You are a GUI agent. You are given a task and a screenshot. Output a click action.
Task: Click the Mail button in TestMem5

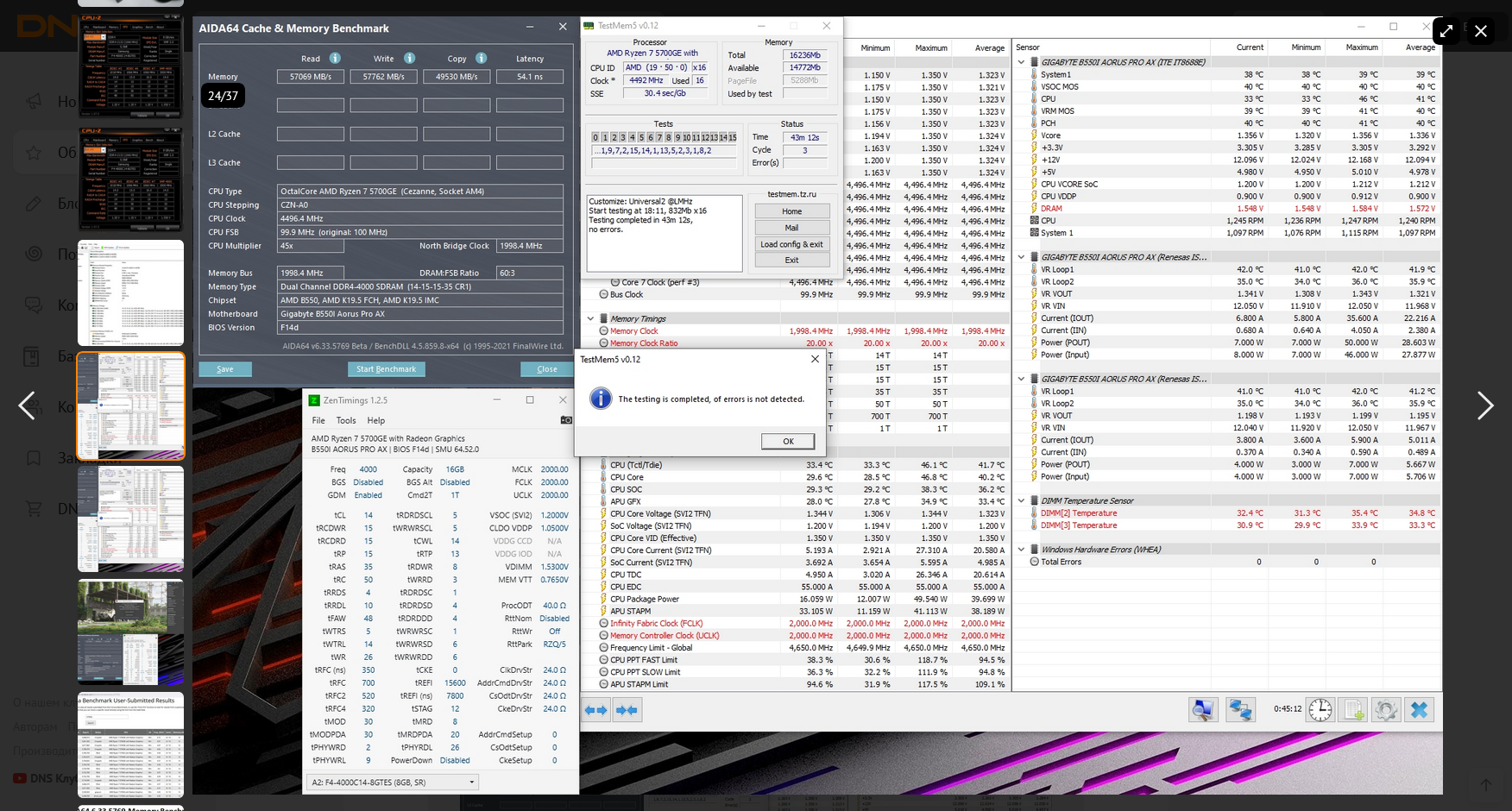pyautogui.click(x=792, y=228)
